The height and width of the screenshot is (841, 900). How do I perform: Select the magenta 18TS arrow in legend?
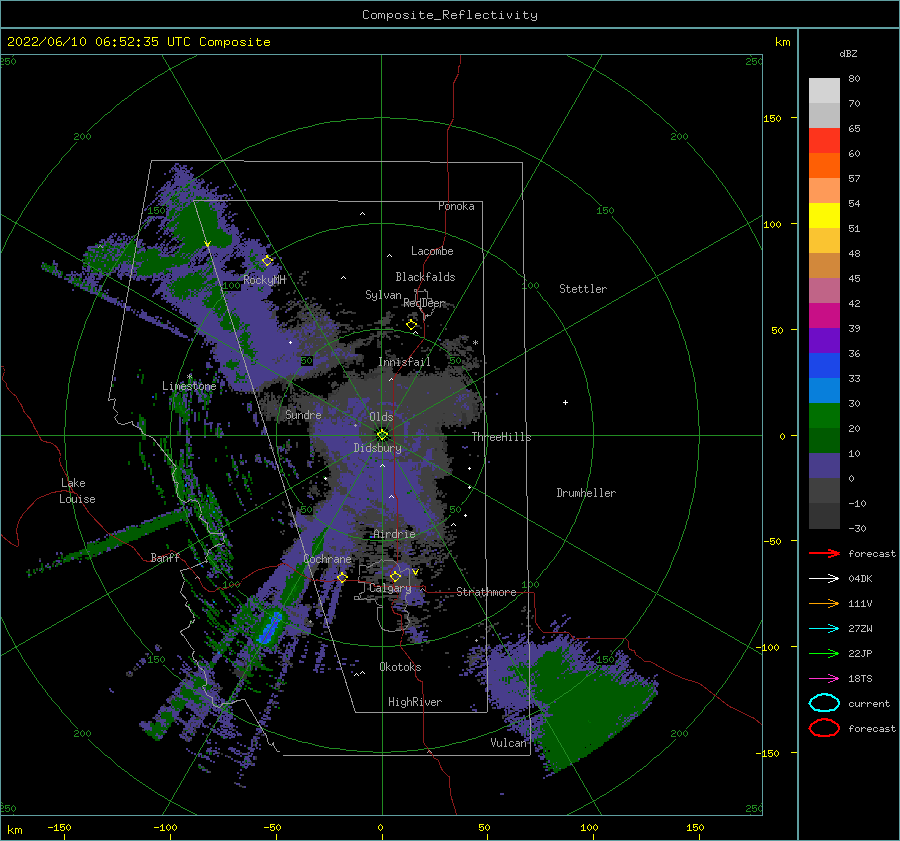824,679
